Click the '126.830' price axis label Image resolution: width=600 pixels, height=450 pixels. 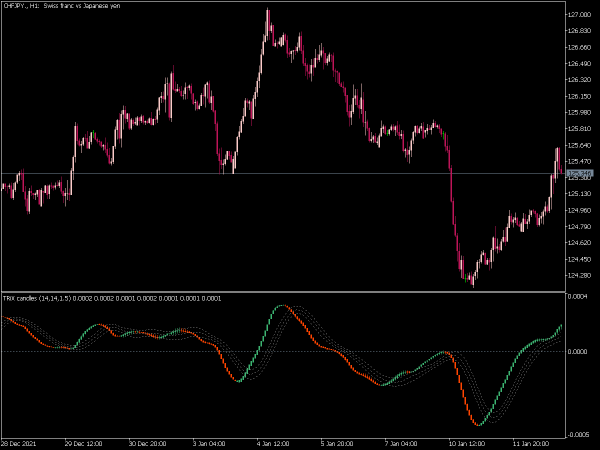point(580,31)
